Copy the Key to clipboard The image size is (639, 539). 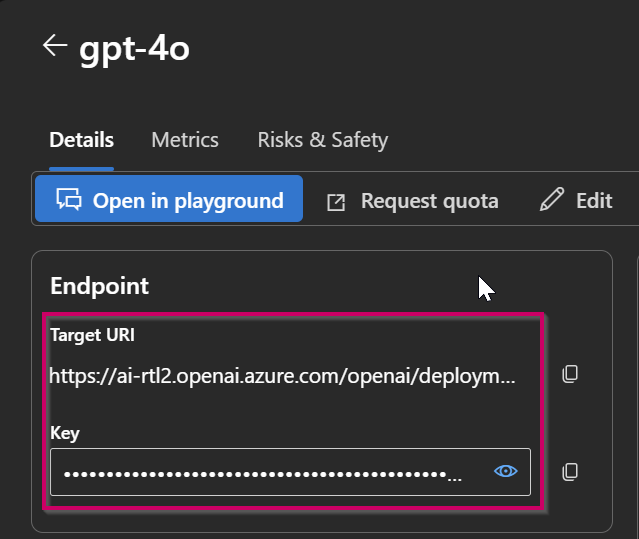[570, 472]
